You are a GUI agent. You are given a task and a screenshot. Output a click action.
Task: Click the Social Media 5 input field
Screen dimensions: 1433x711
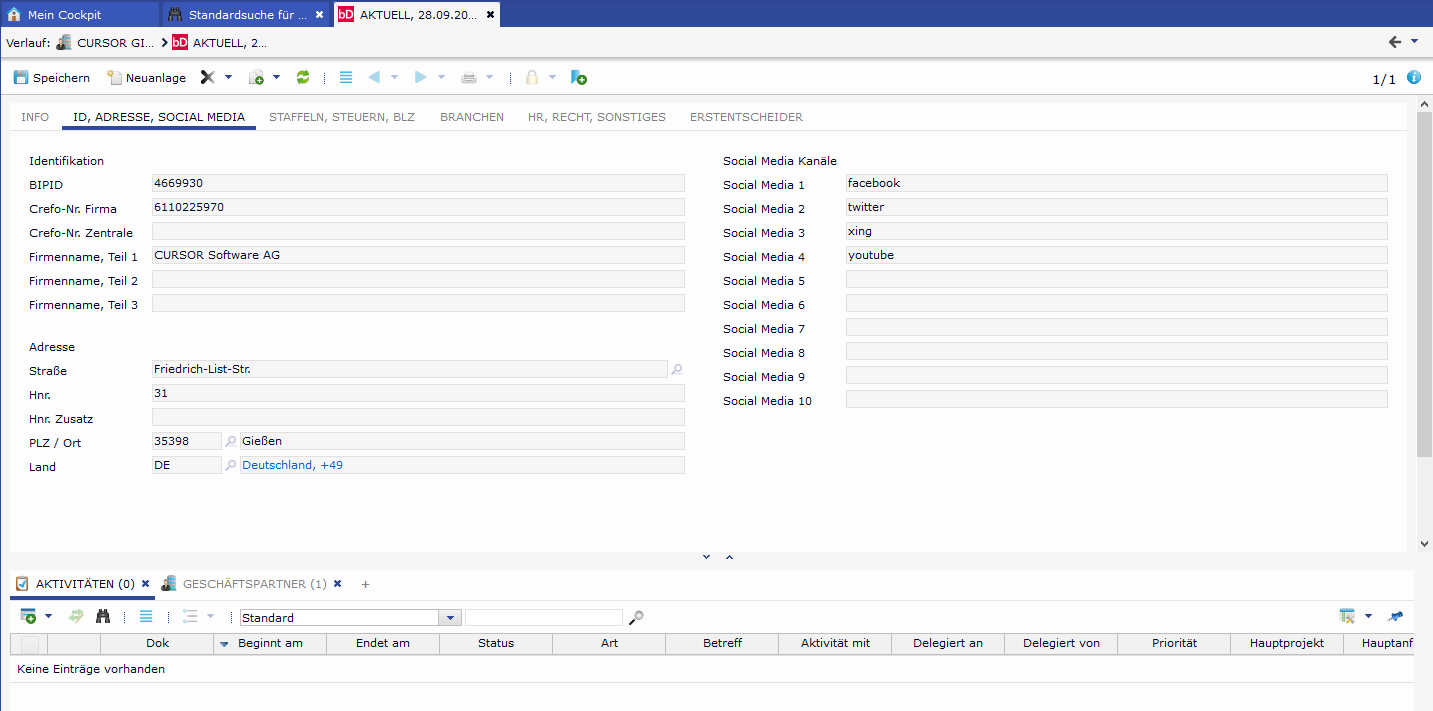coord(1116,279)
